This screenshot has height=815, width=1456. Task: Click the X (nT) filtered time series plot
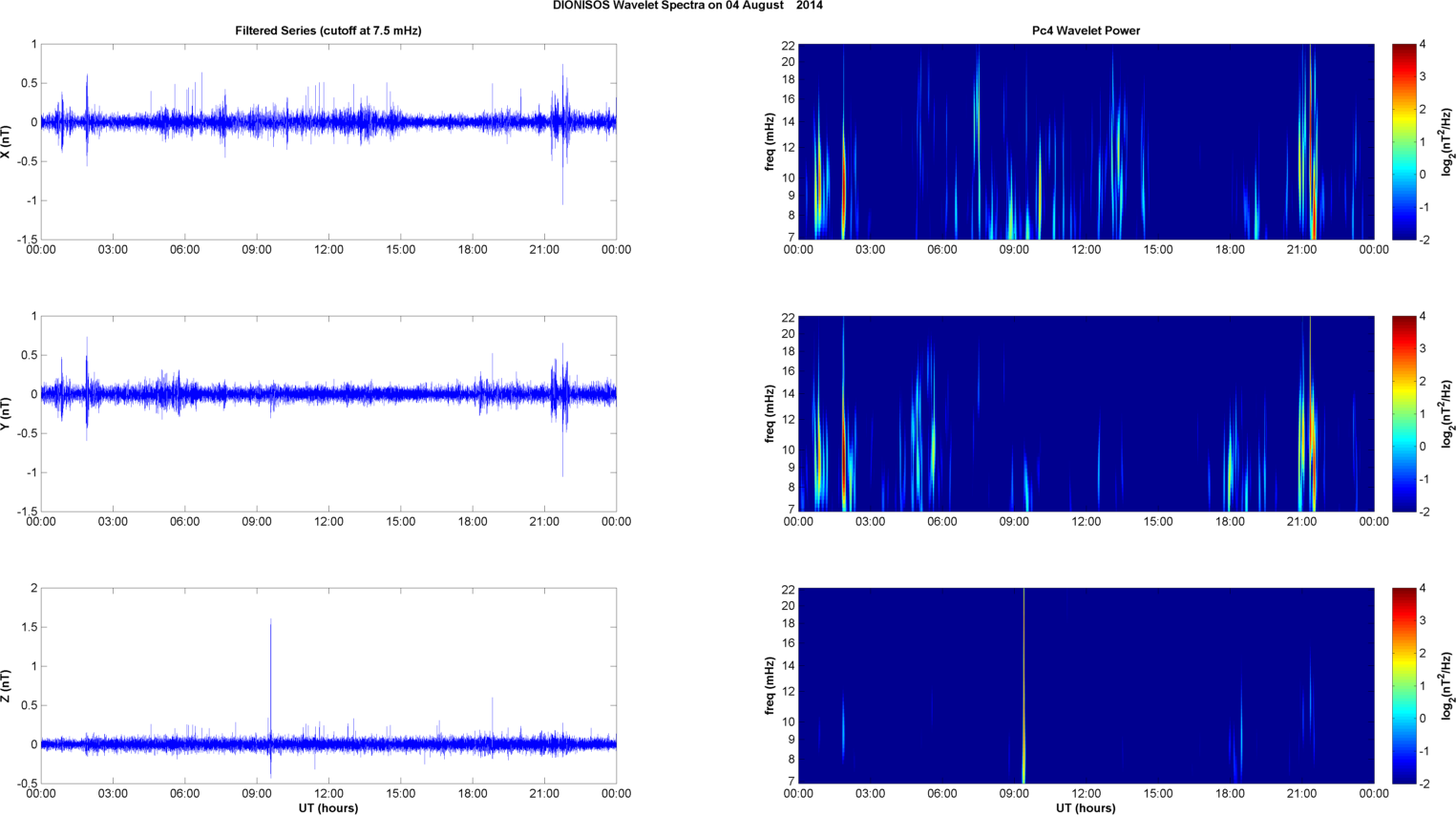click(328, 141)
